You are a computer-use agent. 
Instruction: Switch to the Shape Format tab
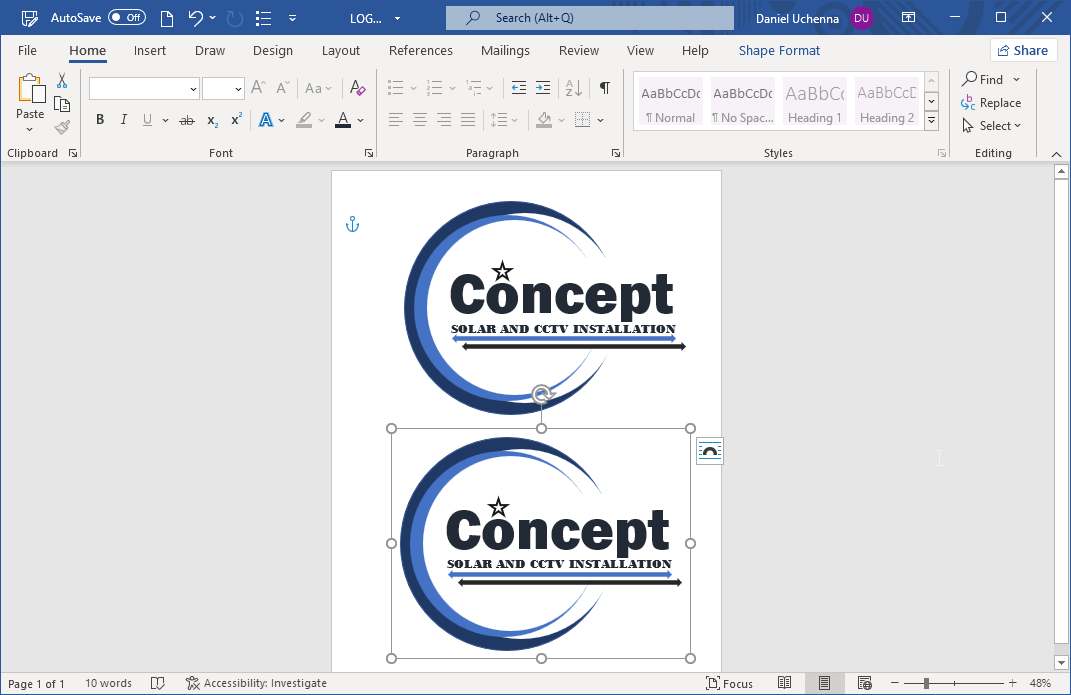[x=779, y=51]
